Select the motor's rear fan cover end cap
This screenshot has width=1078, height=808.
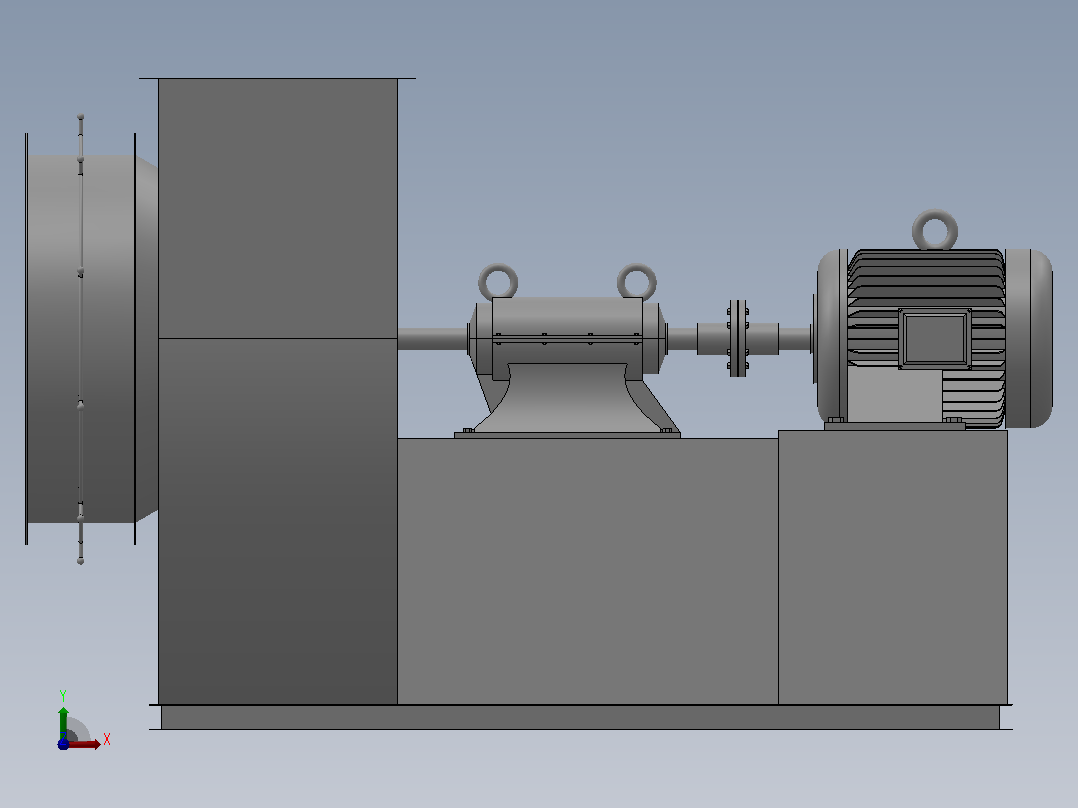click(x=1028, y=338)
